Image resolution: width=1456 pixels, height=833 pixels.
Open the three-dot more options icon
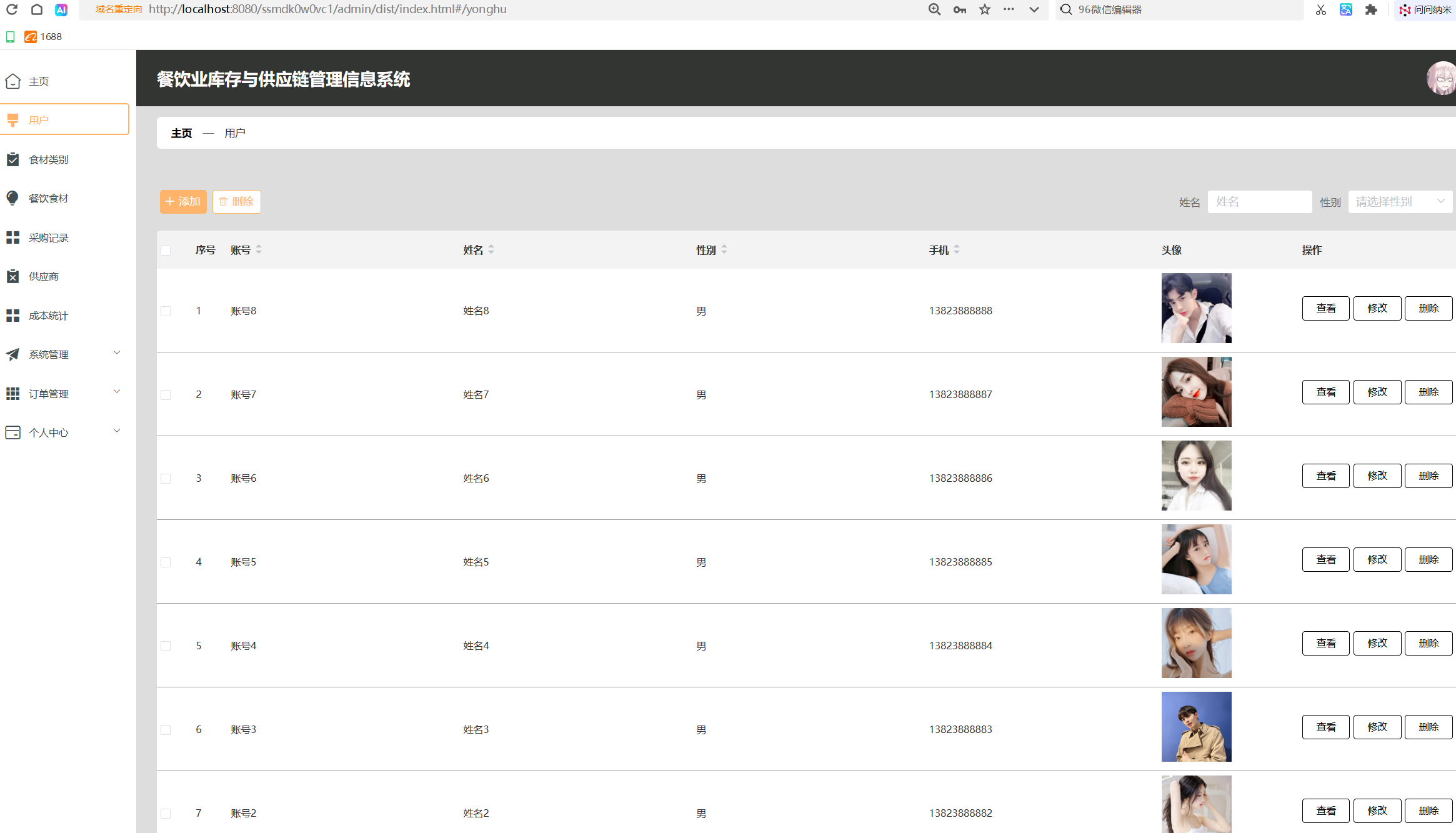[x=1009, y=9]
